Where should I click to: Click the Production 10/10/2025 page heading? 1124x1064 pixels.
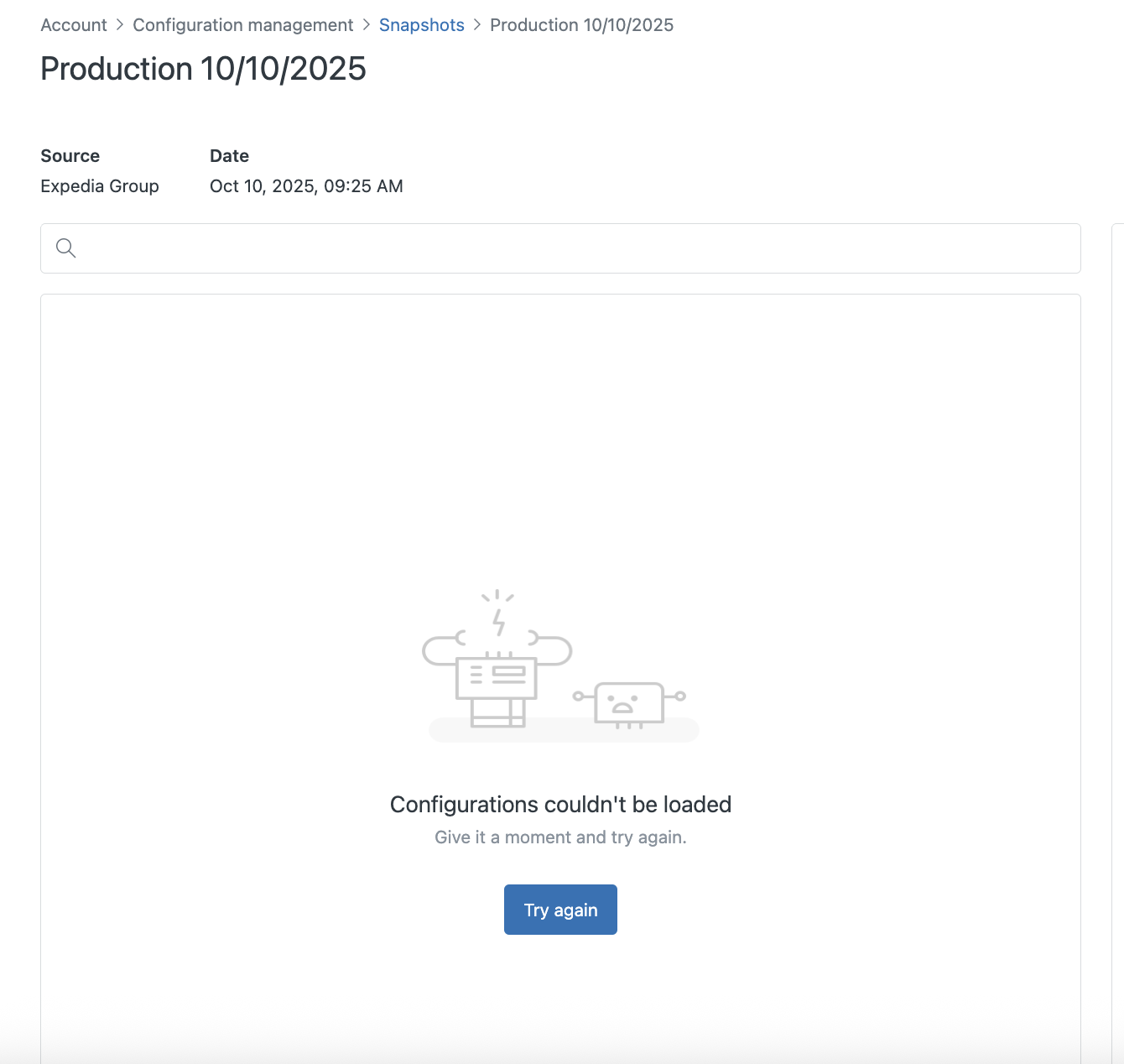click(x=203, y=69)
